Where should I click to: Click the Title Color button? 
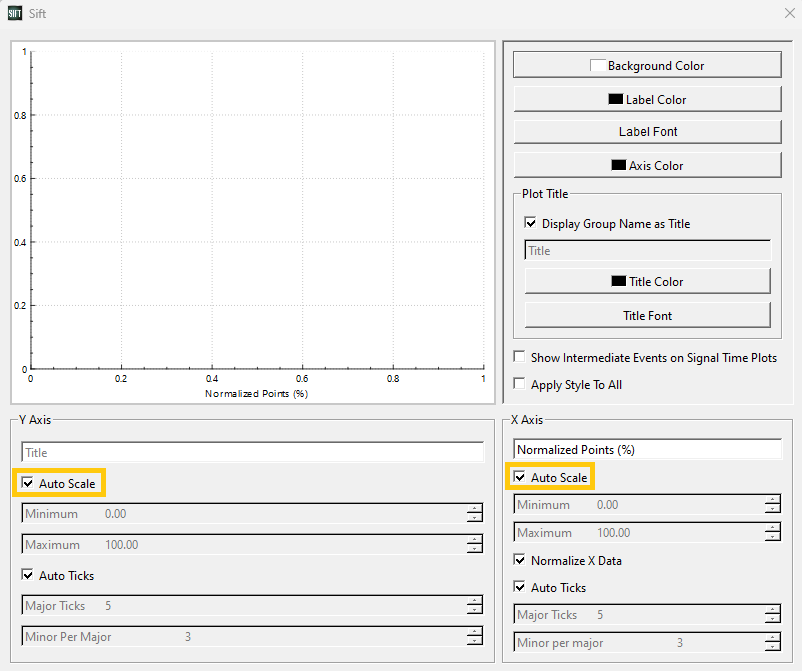[x=647, y=281]
